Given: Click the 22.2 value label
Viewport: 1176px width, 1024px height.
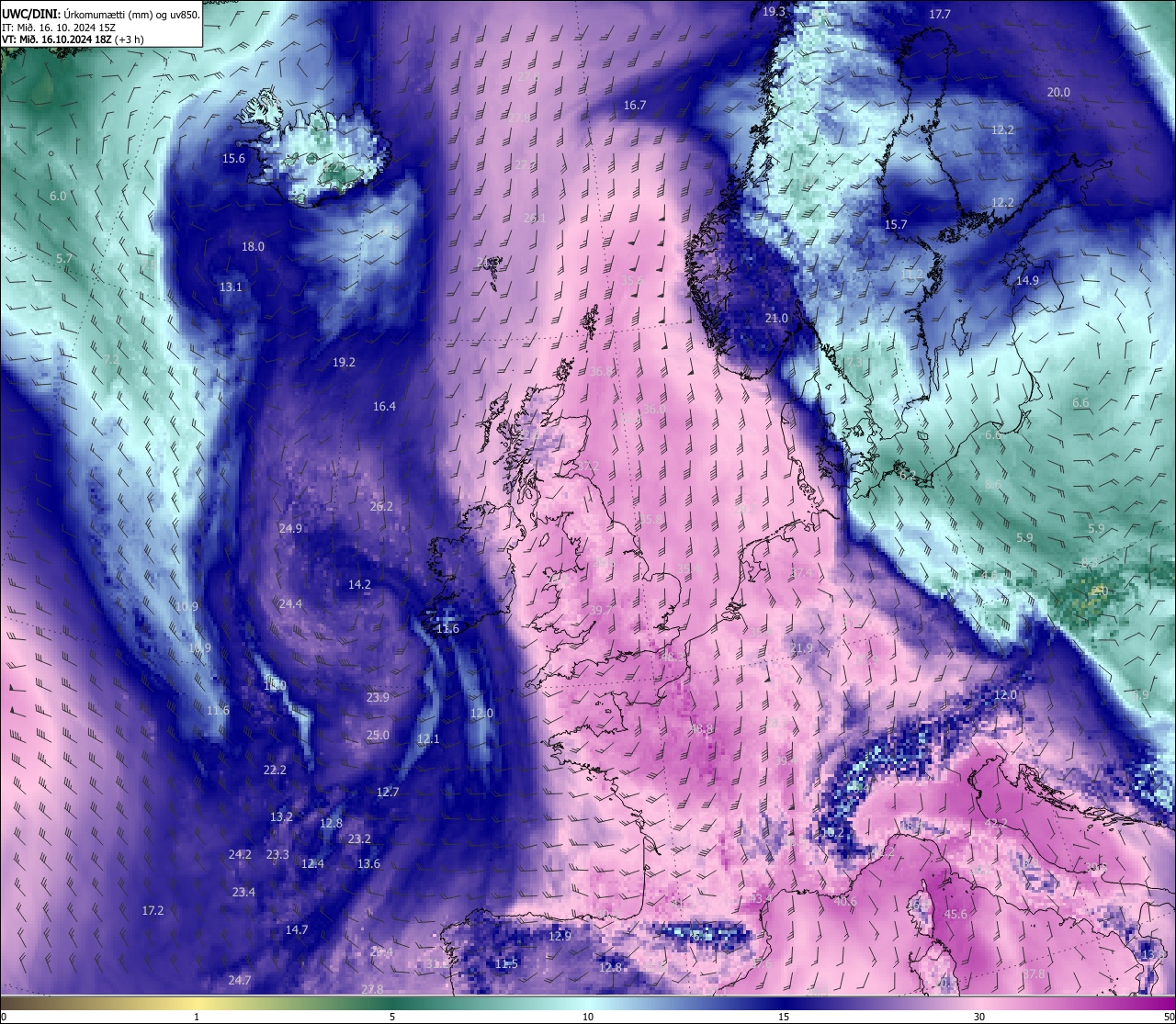Looking at the screenshot, I should tap(275, 770).
